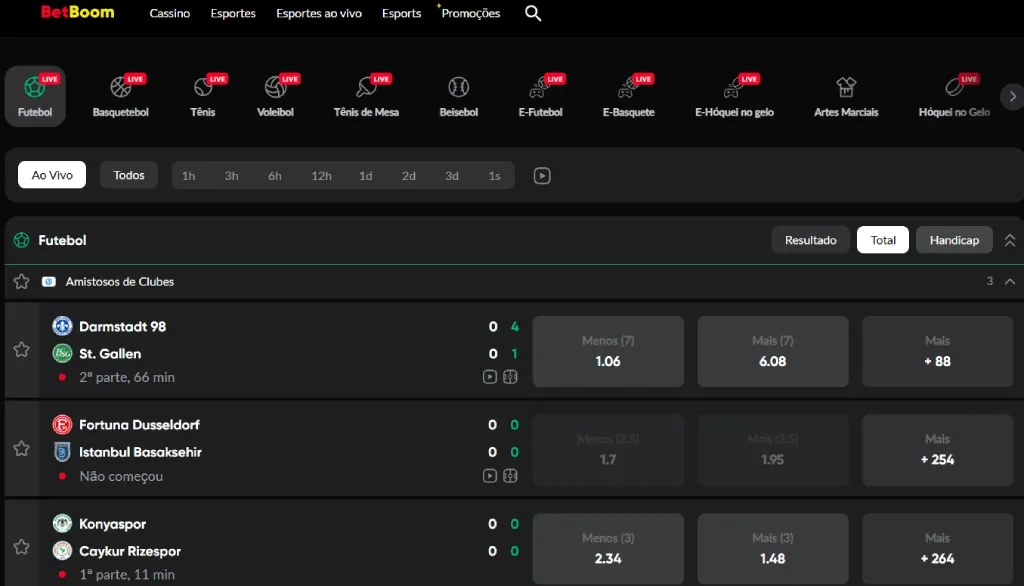Collapse the Futebol section double chevron

tap(1010, 240)
